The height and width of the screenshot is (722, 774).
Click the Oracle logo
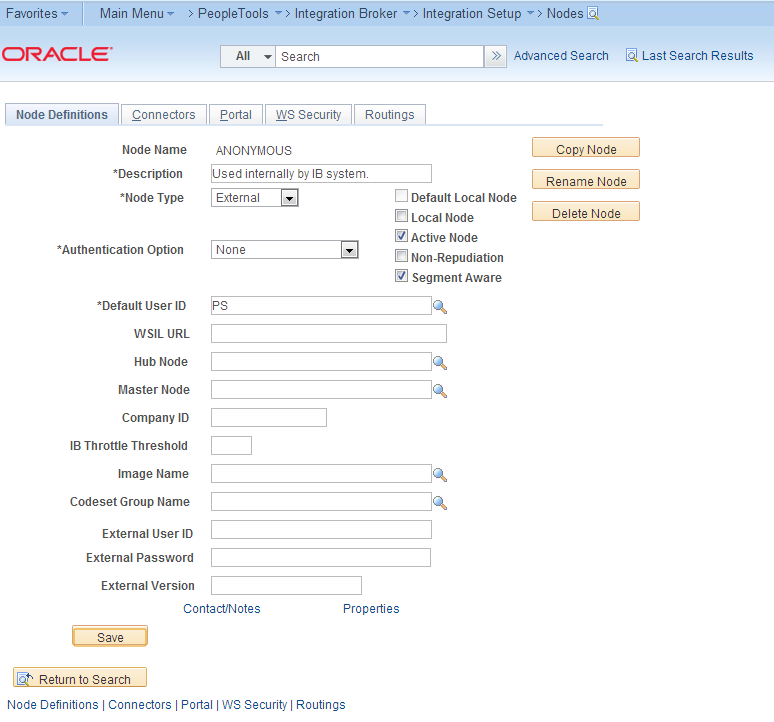pyautogui.click(x=57, y=54)
